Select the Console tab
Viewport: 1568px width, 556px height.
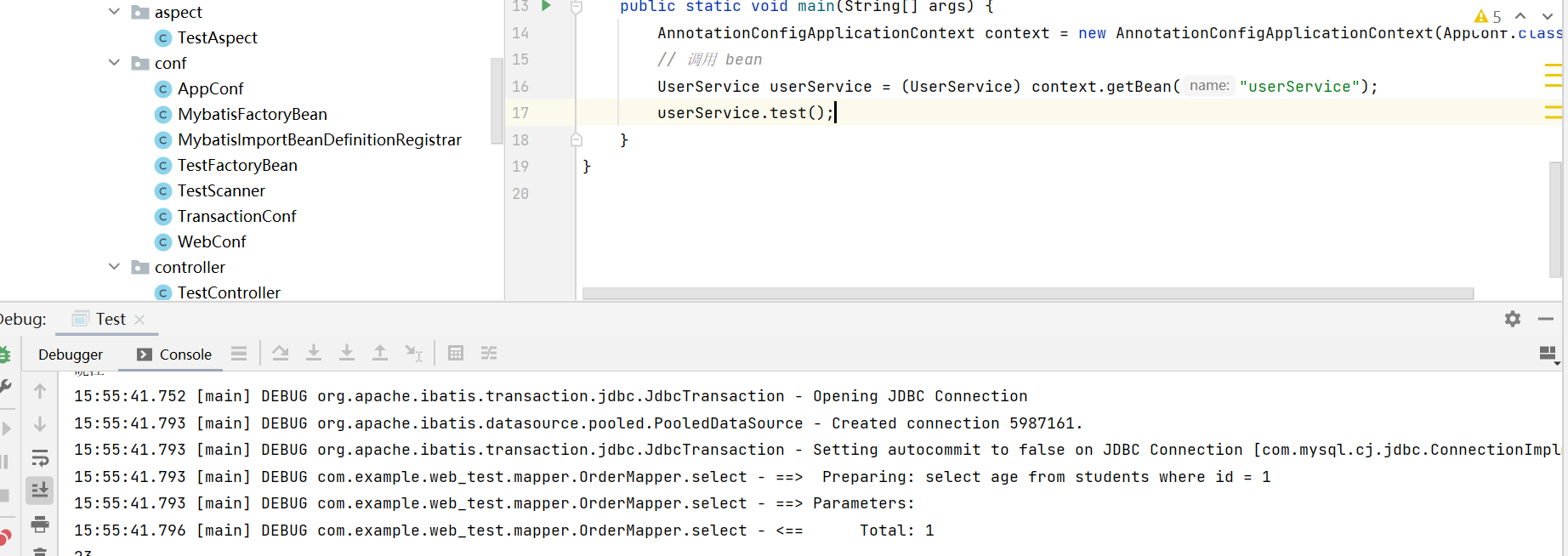click(175, 355)
